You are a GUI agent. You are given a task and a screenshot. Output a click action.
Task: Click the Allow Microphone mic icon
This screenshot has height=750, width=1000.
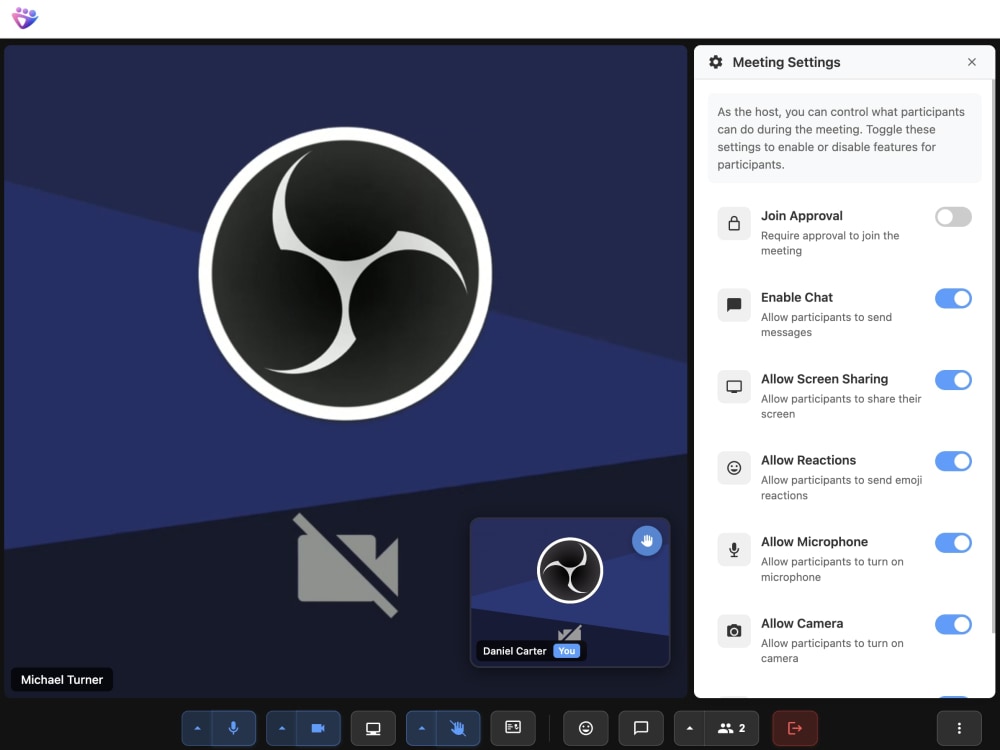point(734,550)
